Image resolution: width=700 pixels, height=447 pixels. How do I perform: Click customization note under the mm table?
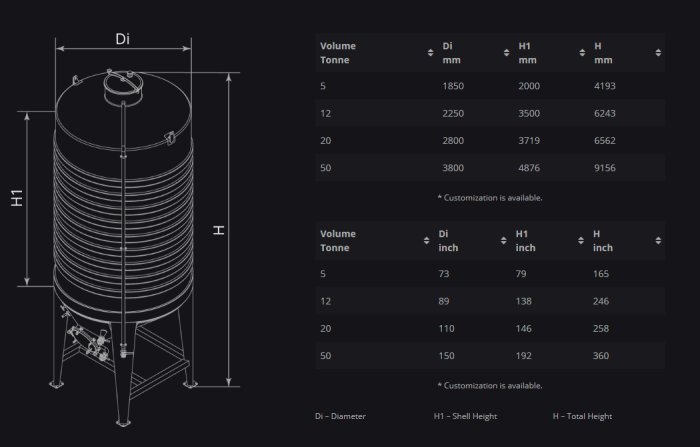coord(490,197)
